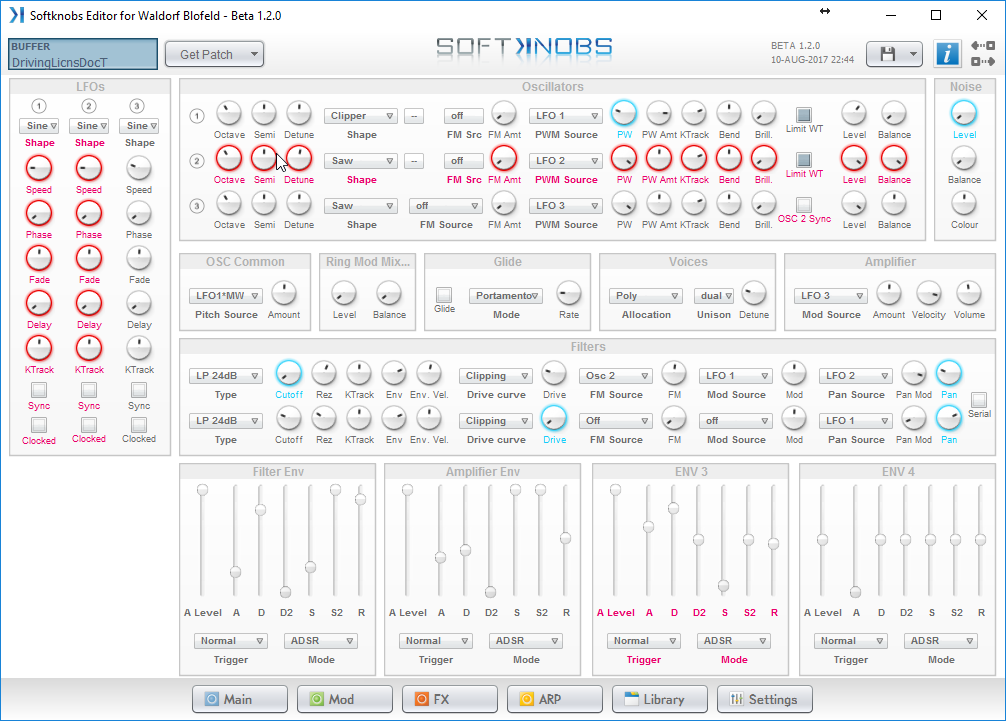Click the receive-from-synth arrow icon
Viewport: 1006px width, 721px height.
982,46
